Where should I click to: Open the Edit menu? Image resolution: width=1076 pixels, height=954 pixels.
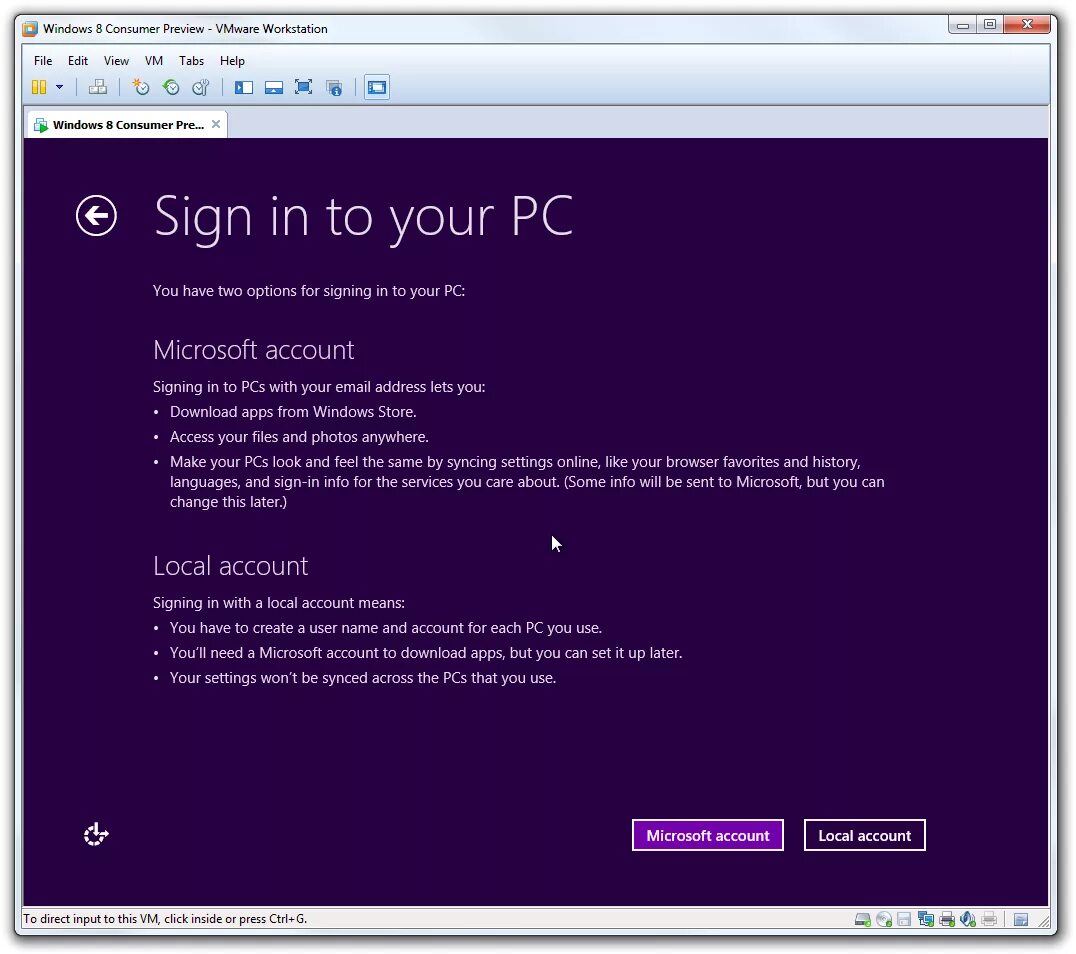pyautogui.click(x=78, y=60)
